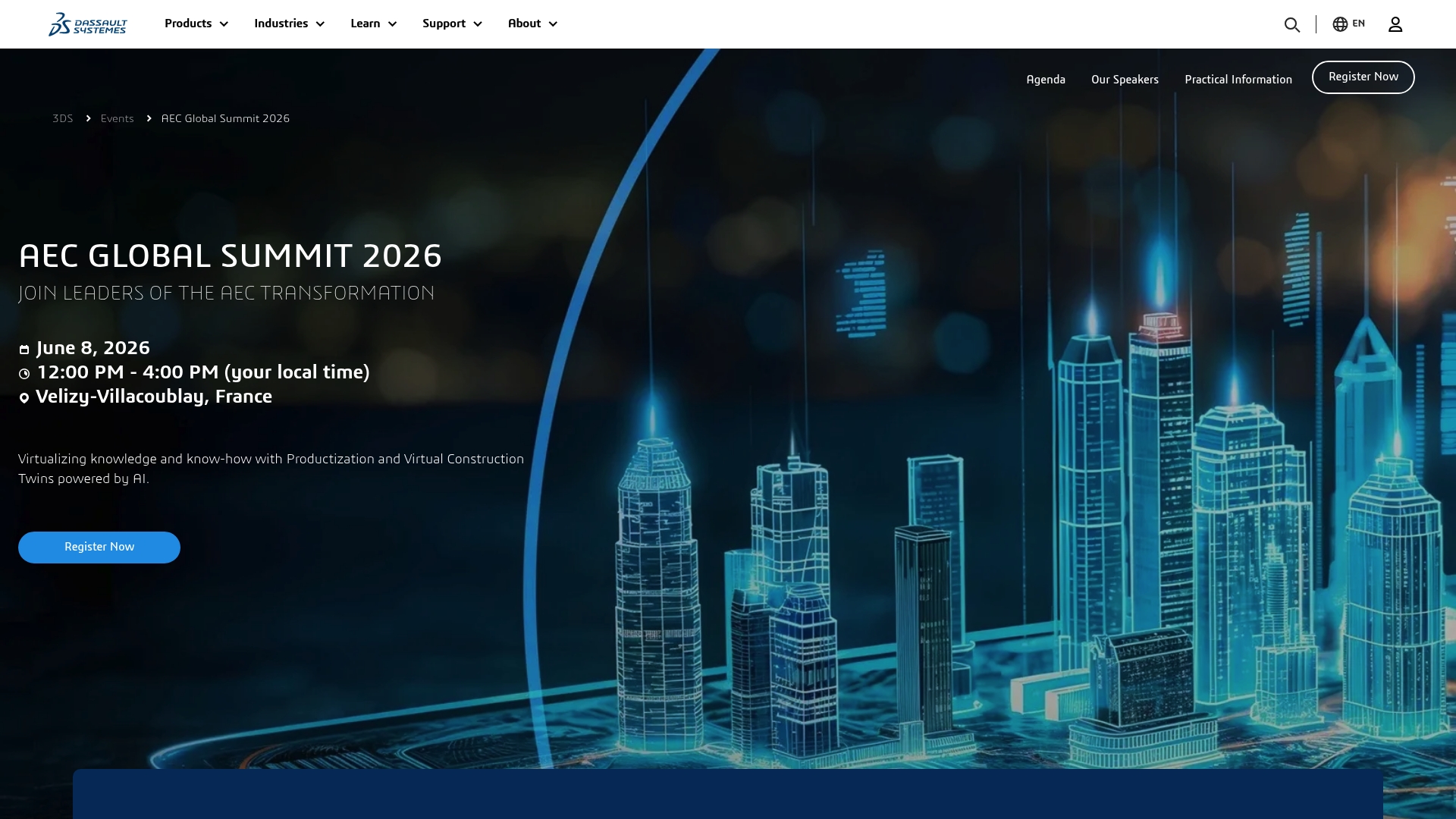
Task: Open the Support menu label
Action: (444, 24)
